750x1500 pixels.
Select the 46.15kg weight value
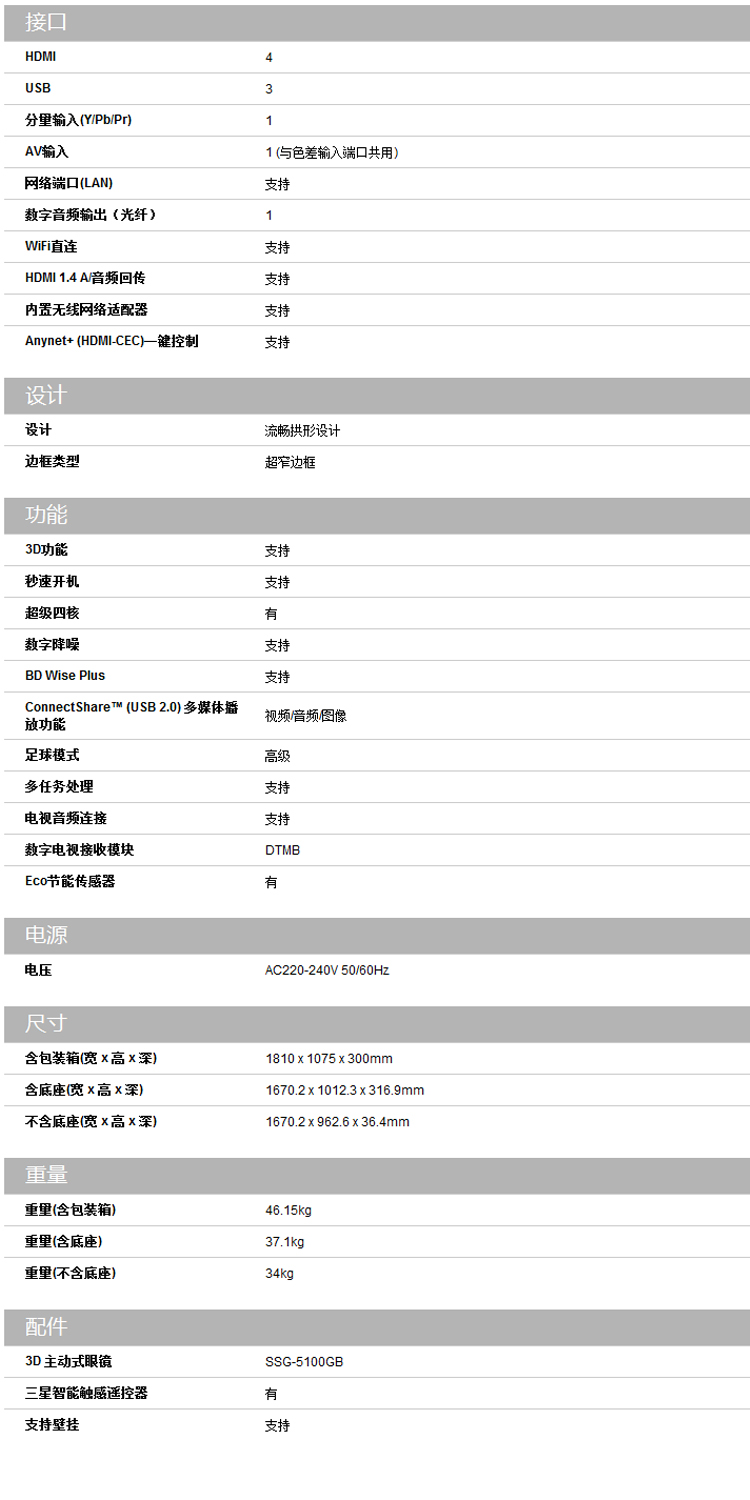coord(288,1211)
